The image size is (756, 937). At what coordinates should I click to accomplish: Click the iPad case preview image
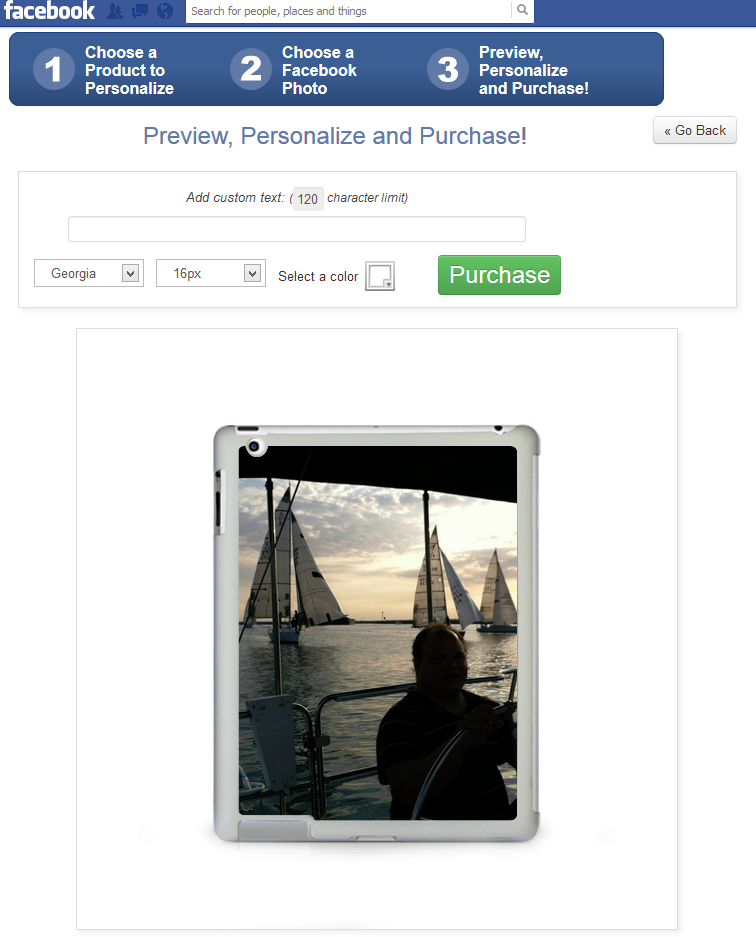377,633
